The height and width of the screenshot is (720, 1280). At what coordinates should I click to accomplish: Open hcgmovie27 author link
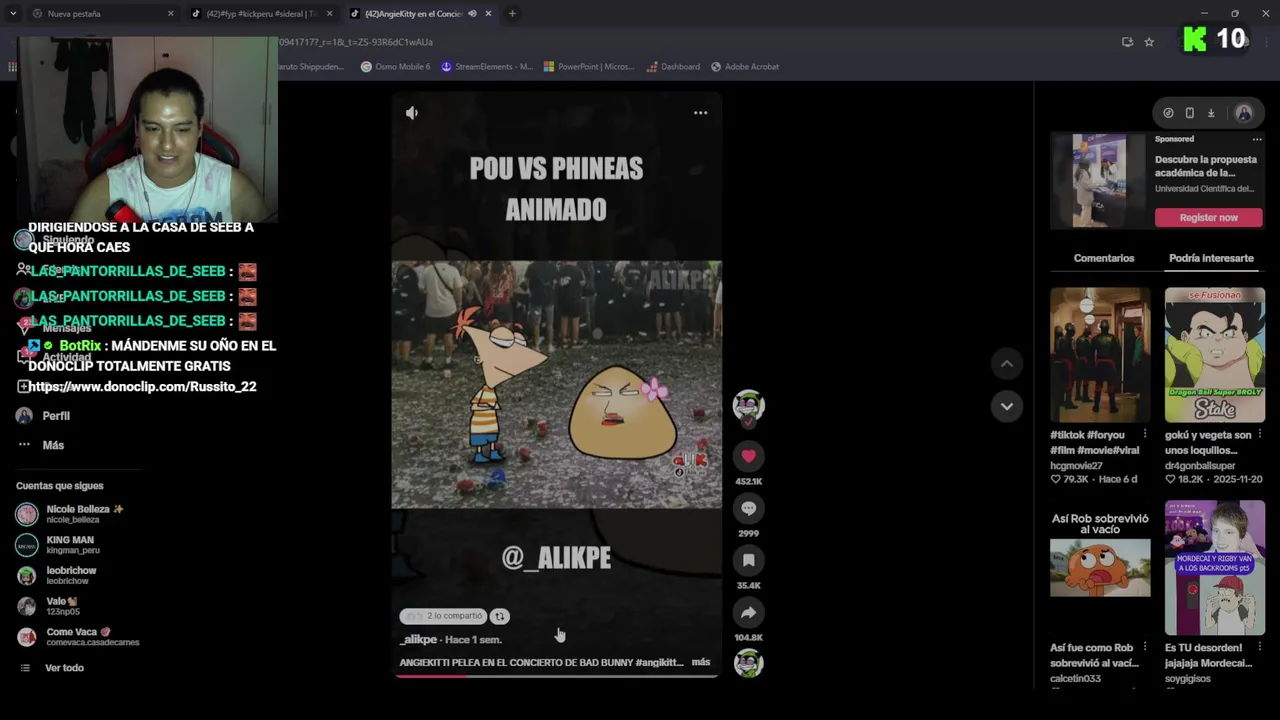point(1076,466)
